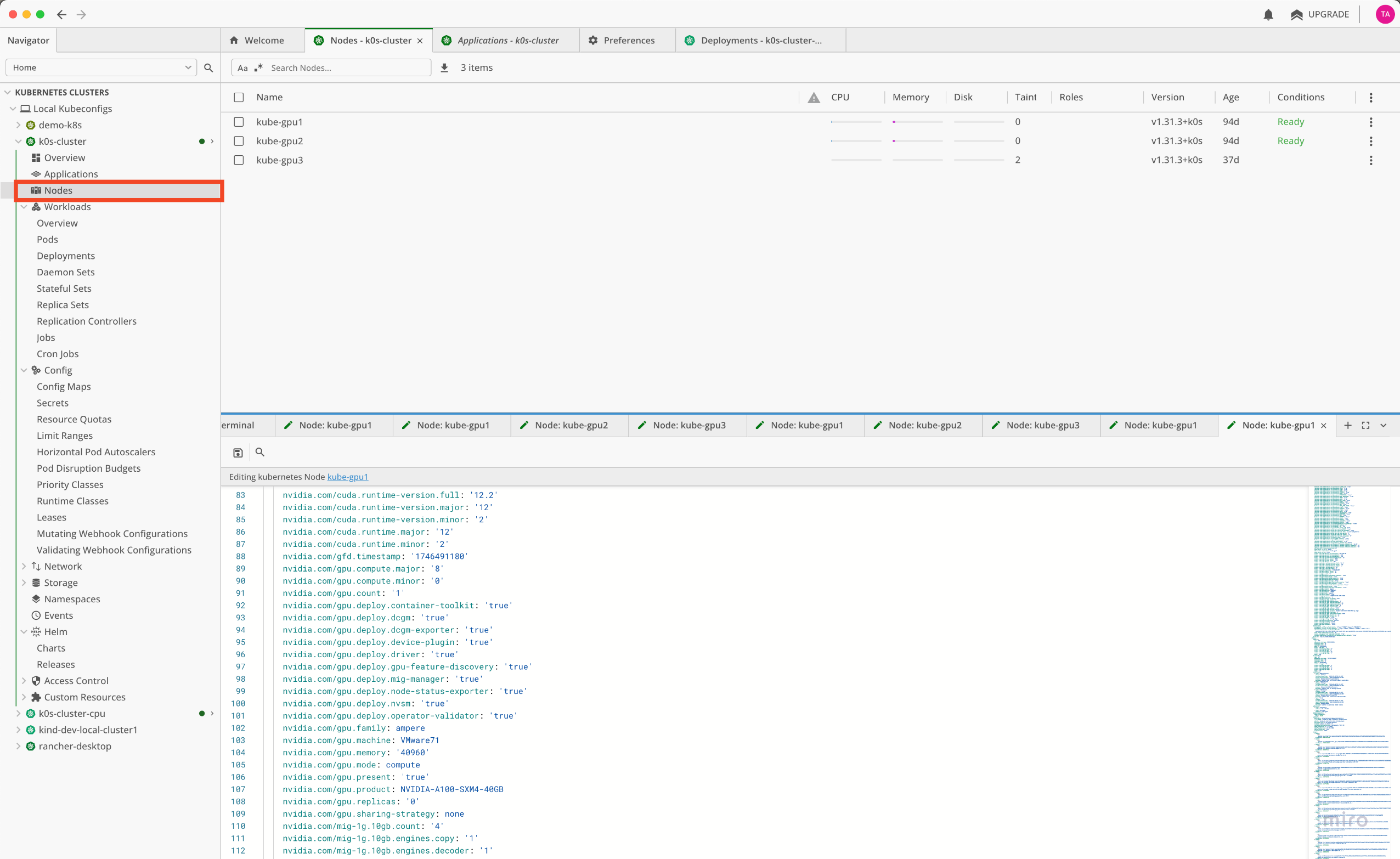Open Applications in the navigator

click(x=71, y=174)
